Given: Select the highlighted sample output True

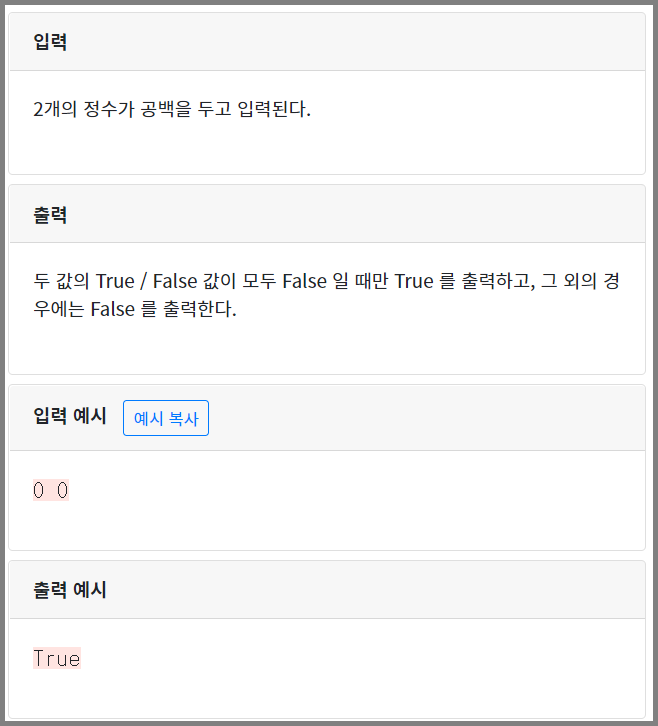Looking at the screenshot, I should point(57,658).
